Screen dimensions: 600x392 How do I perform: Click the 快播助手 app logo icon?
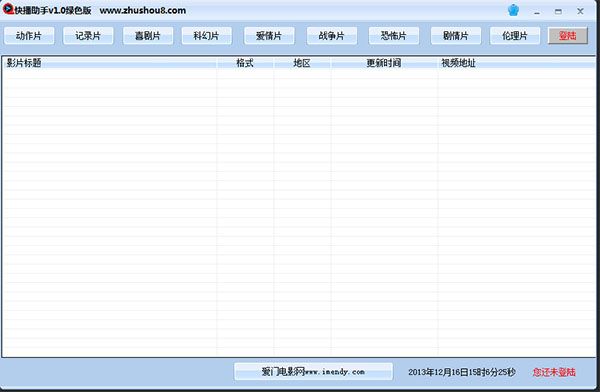coord(8,9)
